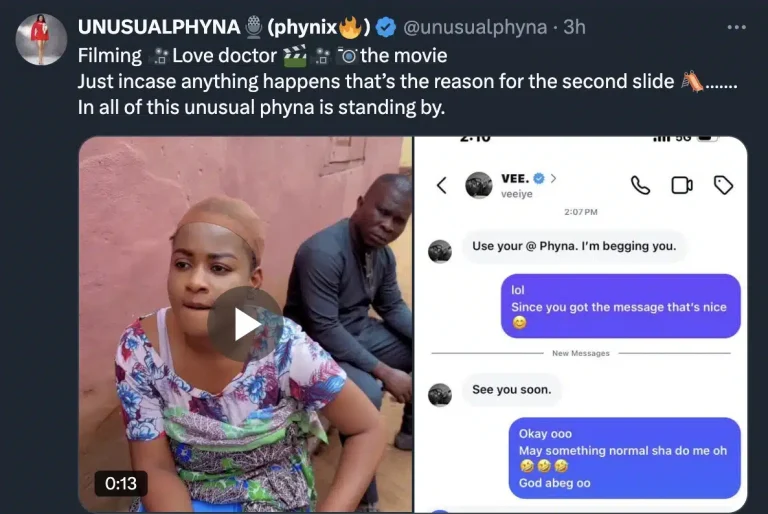Tap the 'Since you got the message' bubble

621,306
